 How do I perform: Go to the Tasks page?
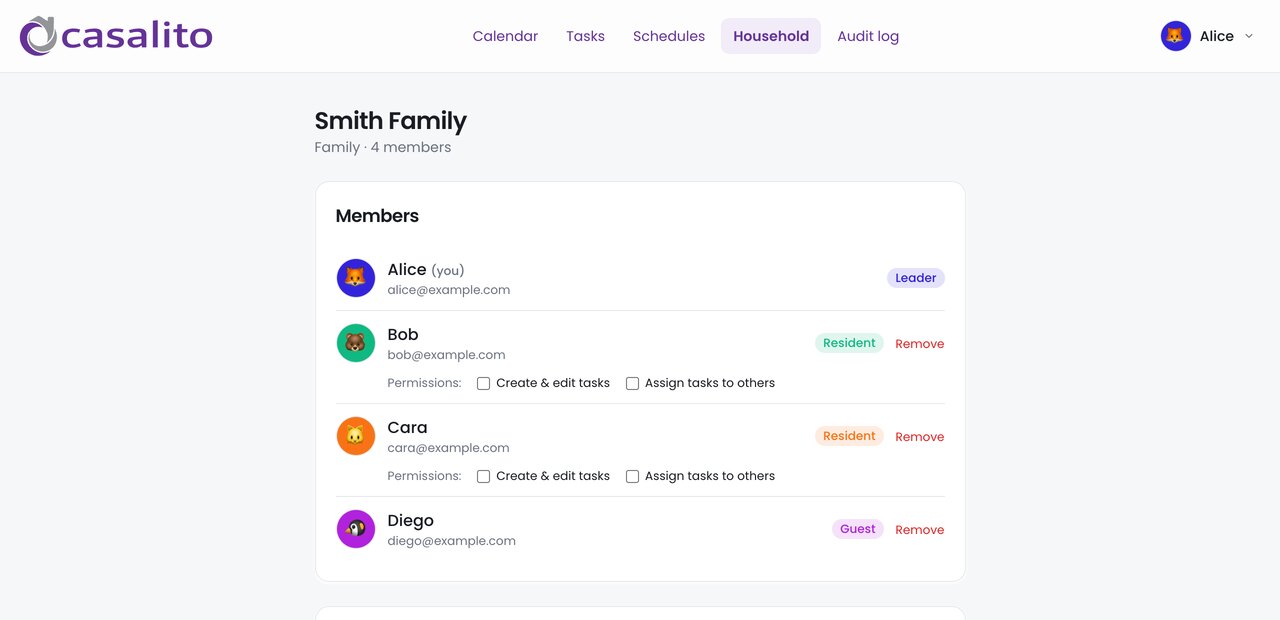pyautogui.click(x=585, y=36)
